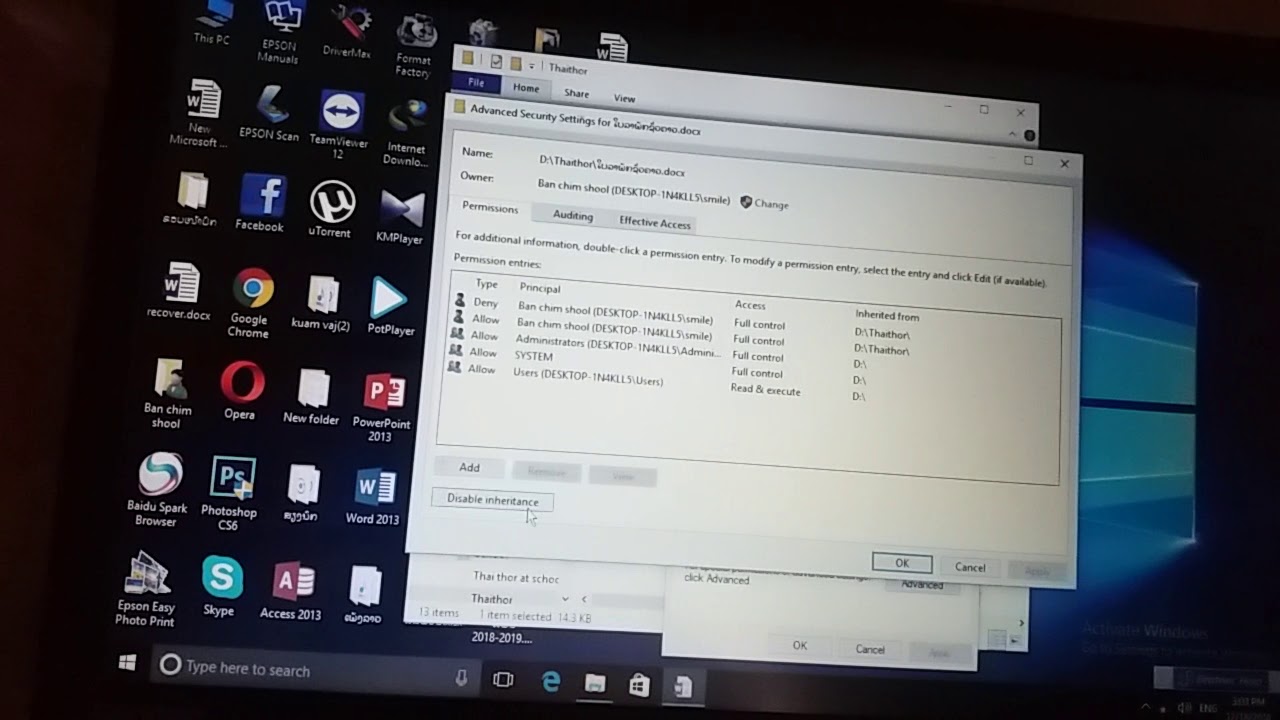Open the Ban chim shool folder
Image resolution: width=1280 pixels, height=720 pixels.
click(x=167, y=393)
